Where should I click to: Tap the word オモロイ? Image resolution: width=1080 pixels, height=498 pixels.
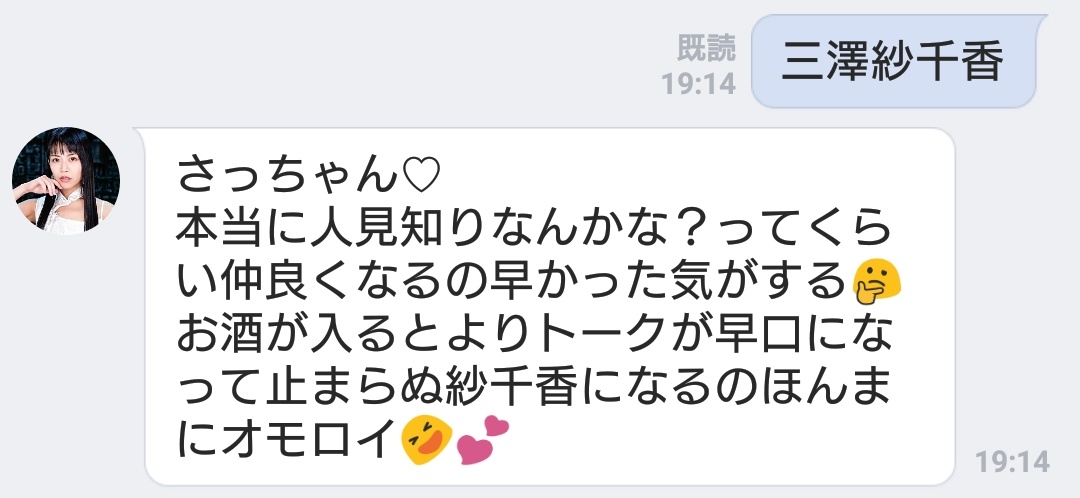(x=310, y=440)
